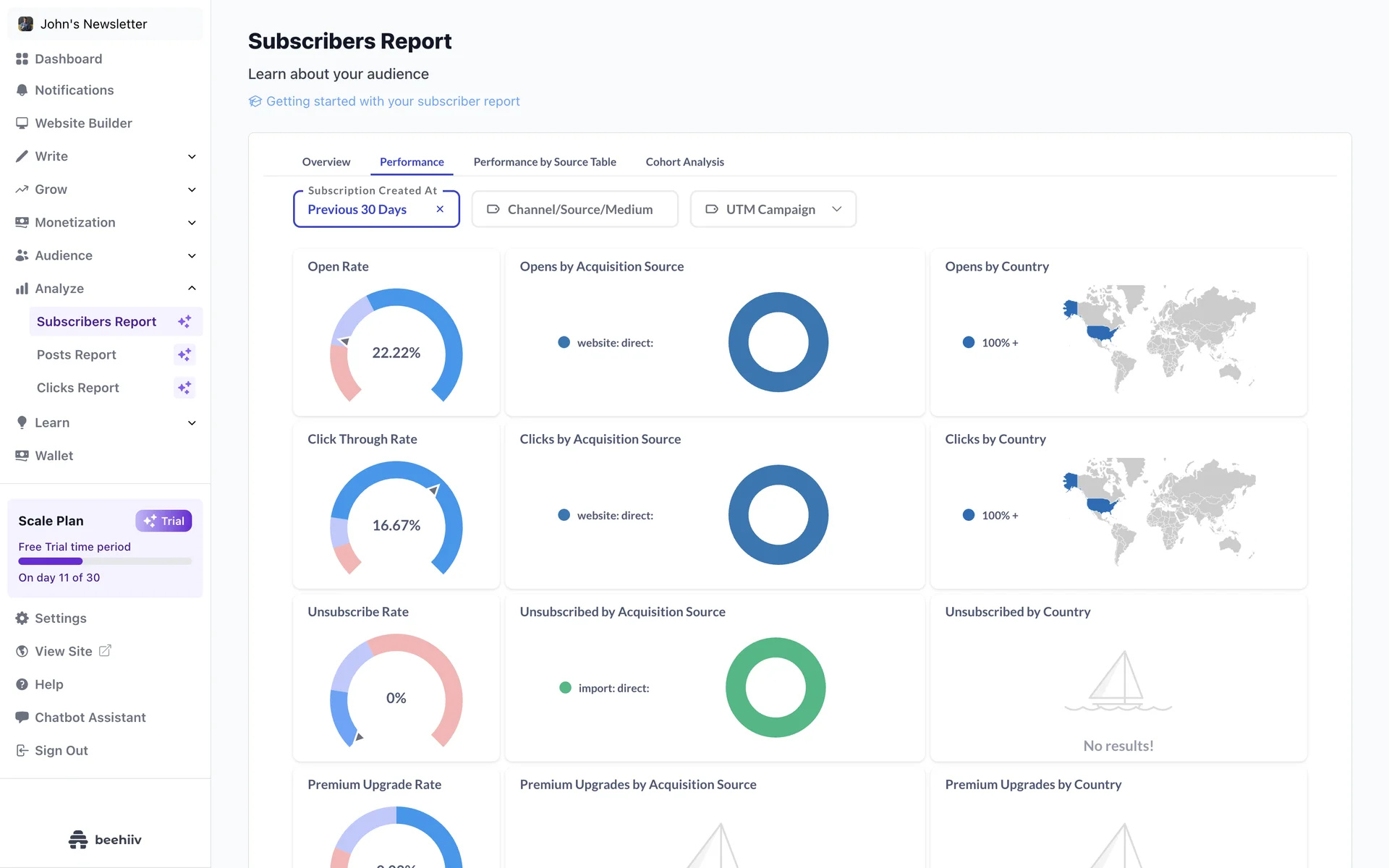Viewport: 1389px width, 868px height.
Task: Click the Help question mark icon
Action: click(x=22, y=684)
